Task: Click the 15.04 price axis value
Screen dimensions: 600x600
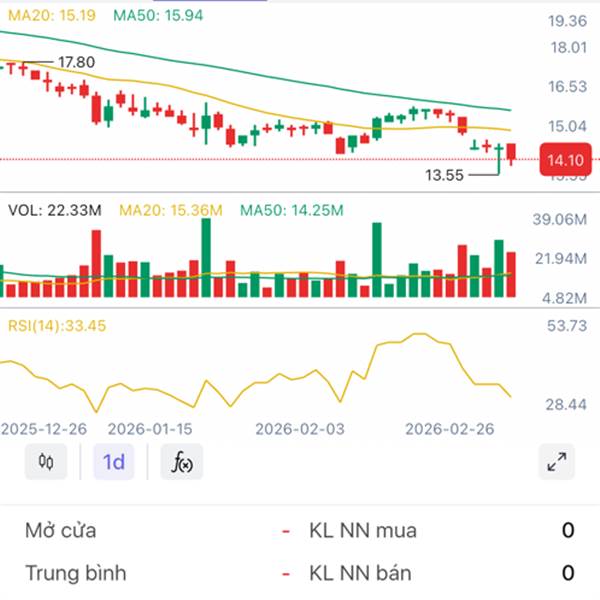Action: click(567, 126)
